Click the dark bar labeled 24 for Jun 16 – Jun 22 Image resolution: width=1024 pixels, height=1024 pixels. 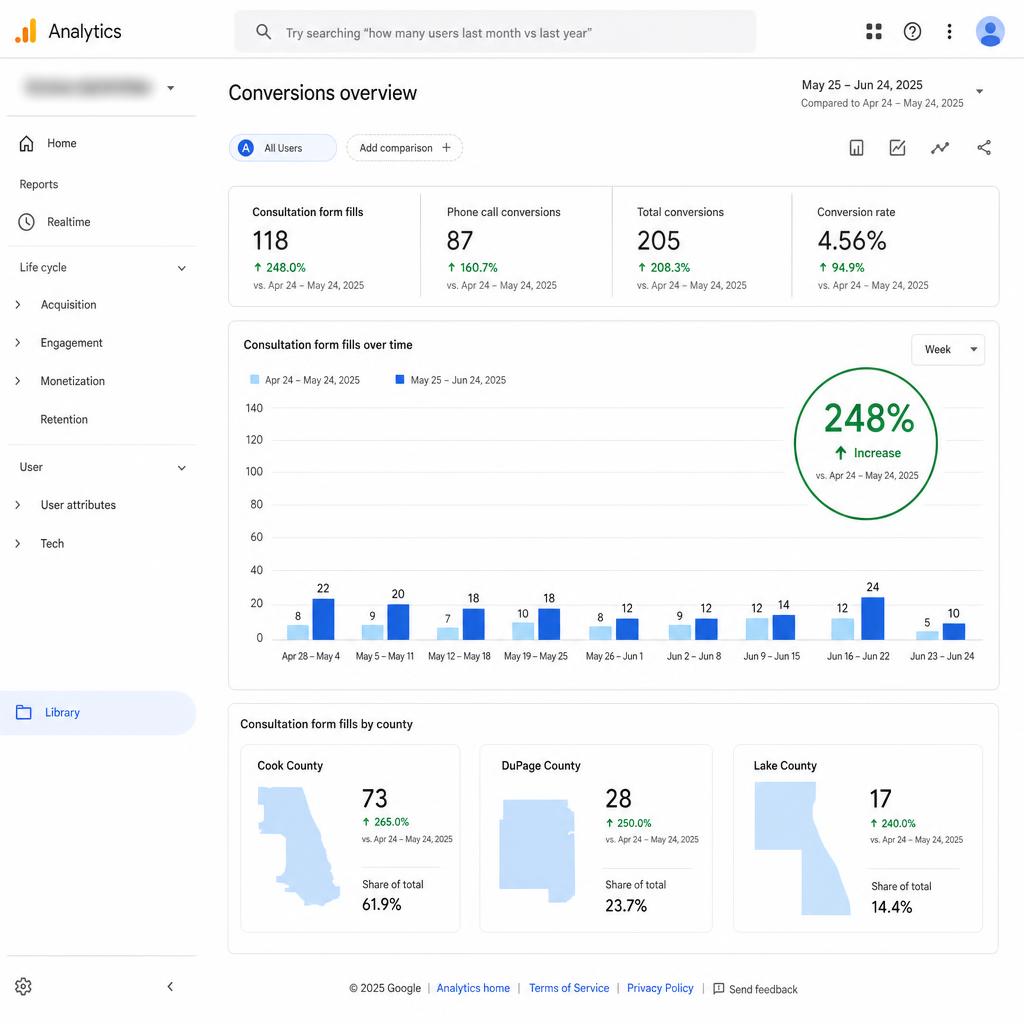pyautogui.click(x=872, y=618)
